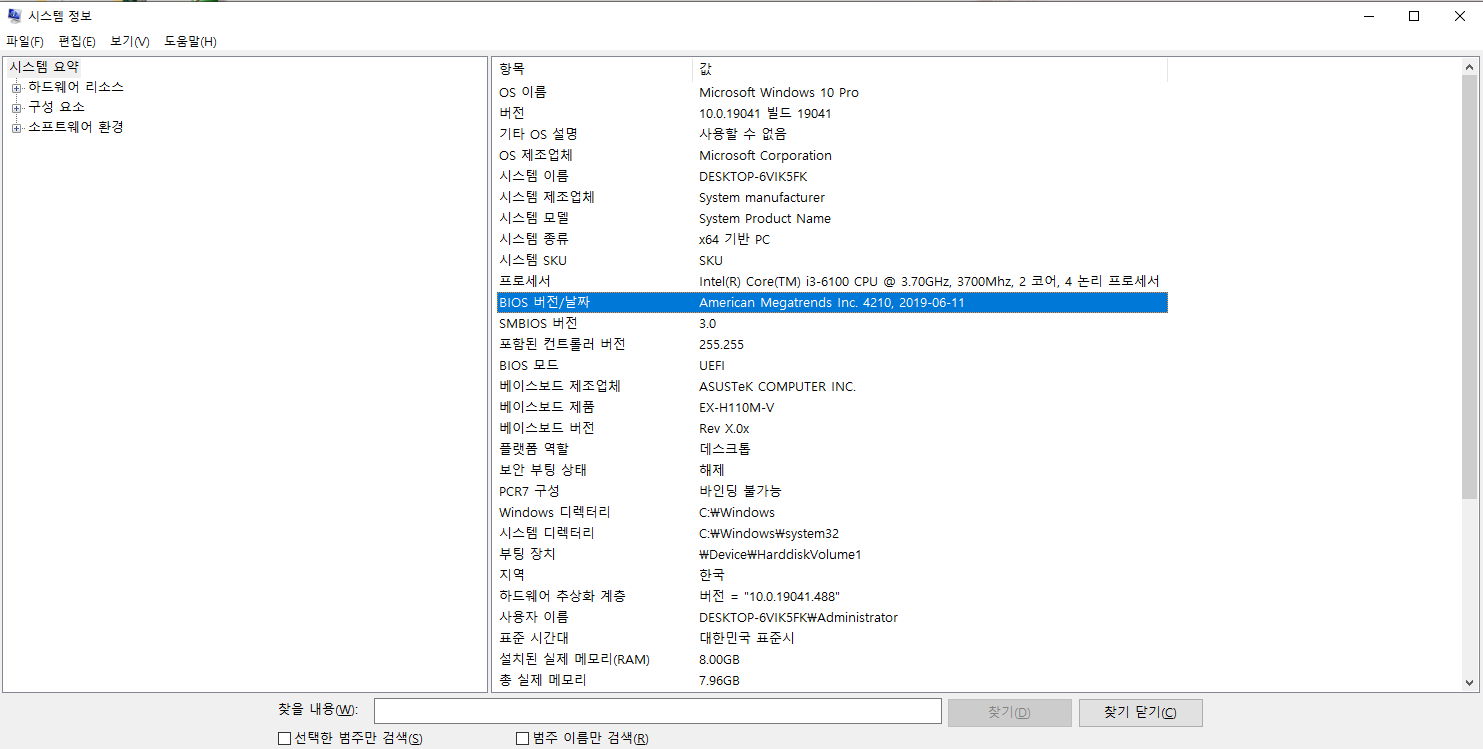Viewport: 1483px width, 749px height.
Task: Select the 시스템 요약 tree item
Action: [x=45, y=66]
